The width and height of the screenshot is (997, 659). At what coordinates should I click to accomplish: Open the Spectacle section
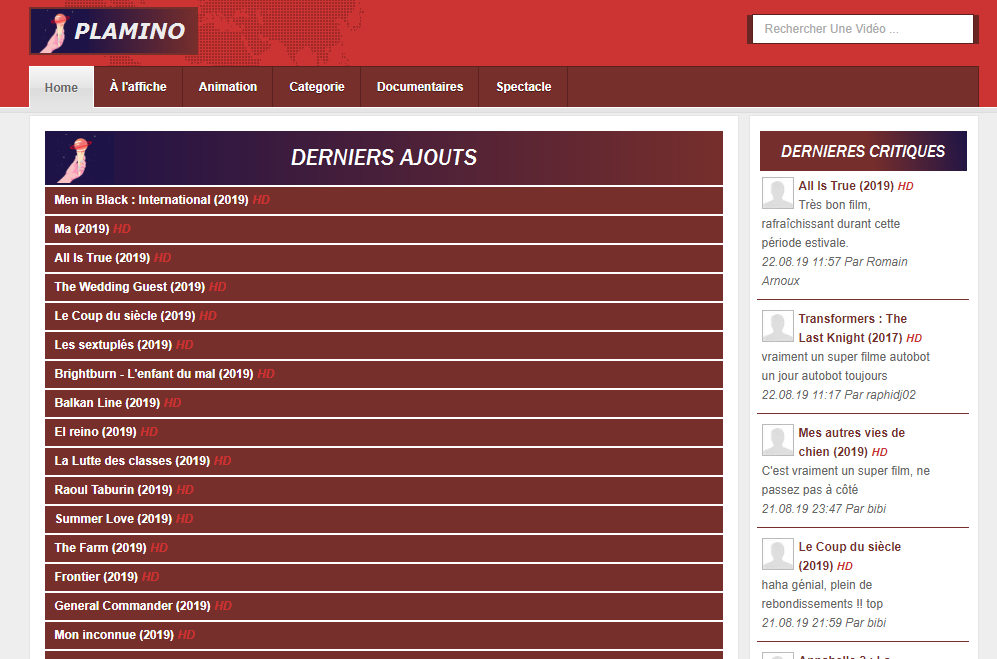pyautogui.click(x=523, y=87)
